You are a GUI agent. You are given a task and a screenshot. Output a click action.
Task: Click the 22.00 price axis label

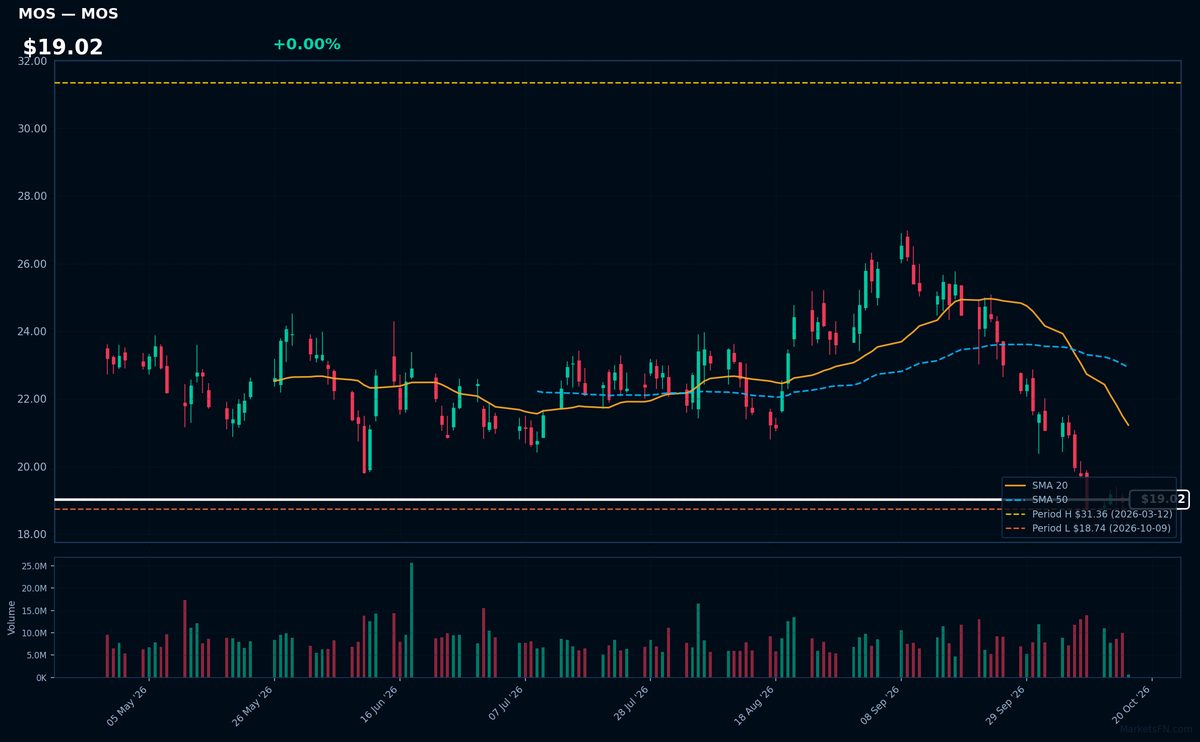(x=32, y=399)
